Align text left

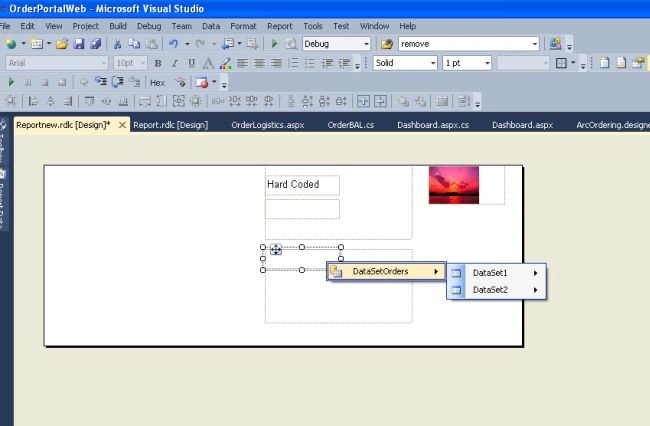pos(243,63)
